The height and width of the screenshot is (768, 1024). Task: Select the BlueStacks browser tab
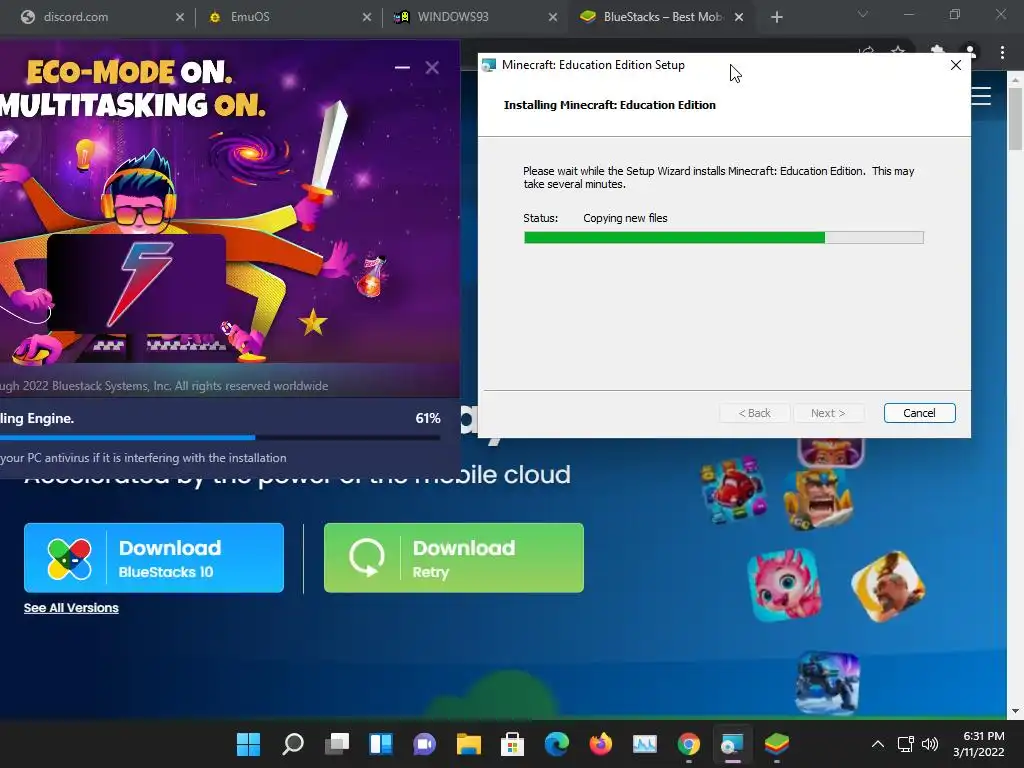pyautogui.click(x=660, y=17)
